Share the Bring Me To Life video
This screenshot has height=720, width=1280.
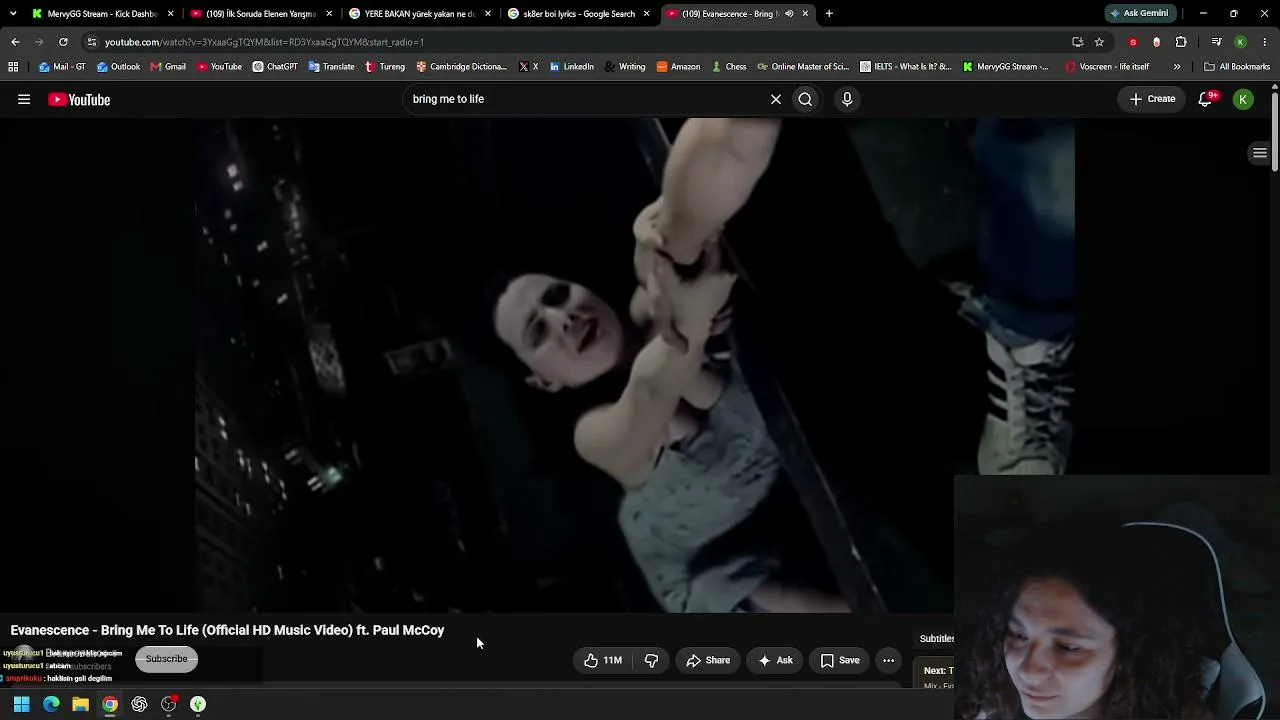[708, 660]
